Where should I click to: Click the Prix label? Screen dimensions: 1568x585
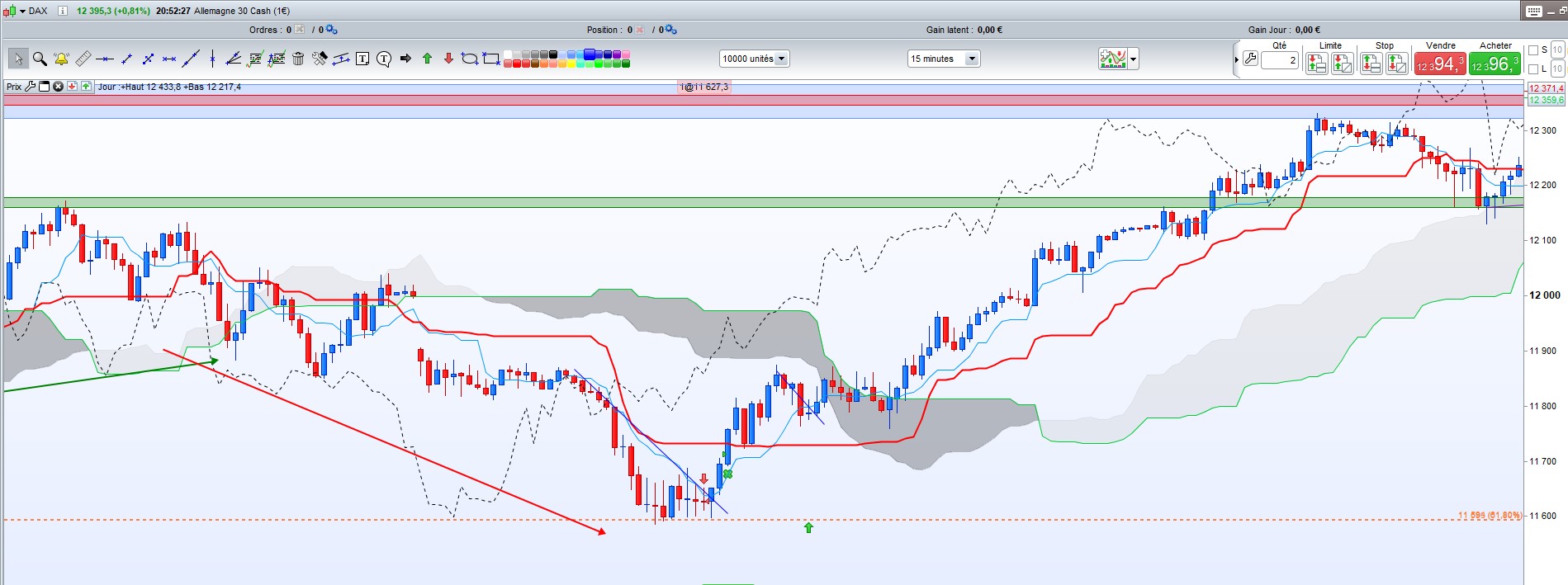[x=14, y=87]
